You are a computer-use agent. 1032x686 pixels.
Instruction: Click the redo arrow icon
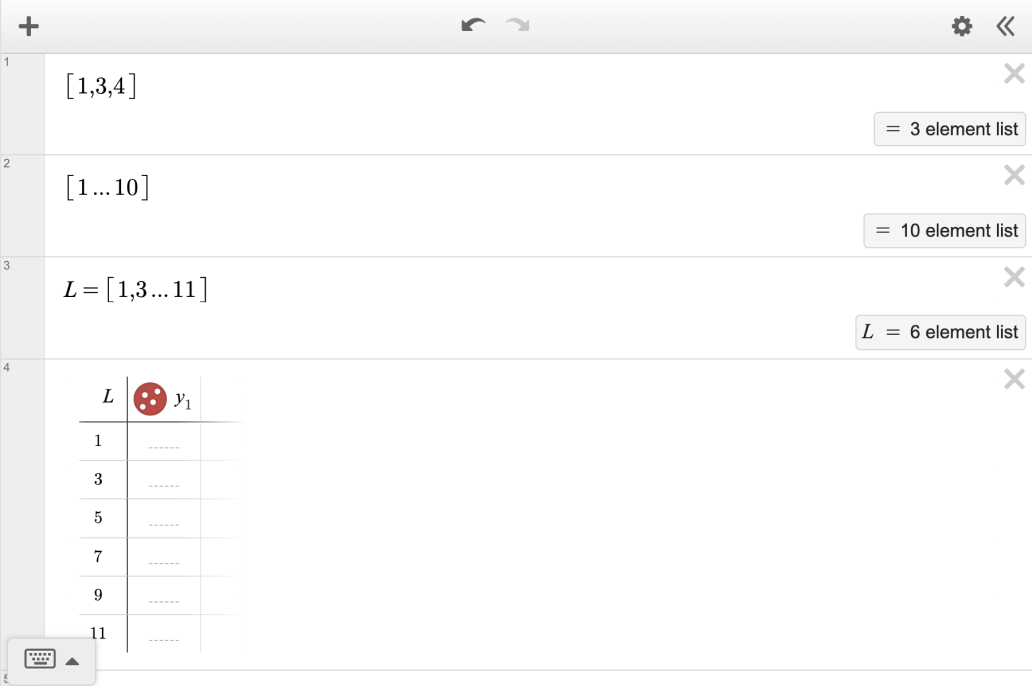(517, 26)
